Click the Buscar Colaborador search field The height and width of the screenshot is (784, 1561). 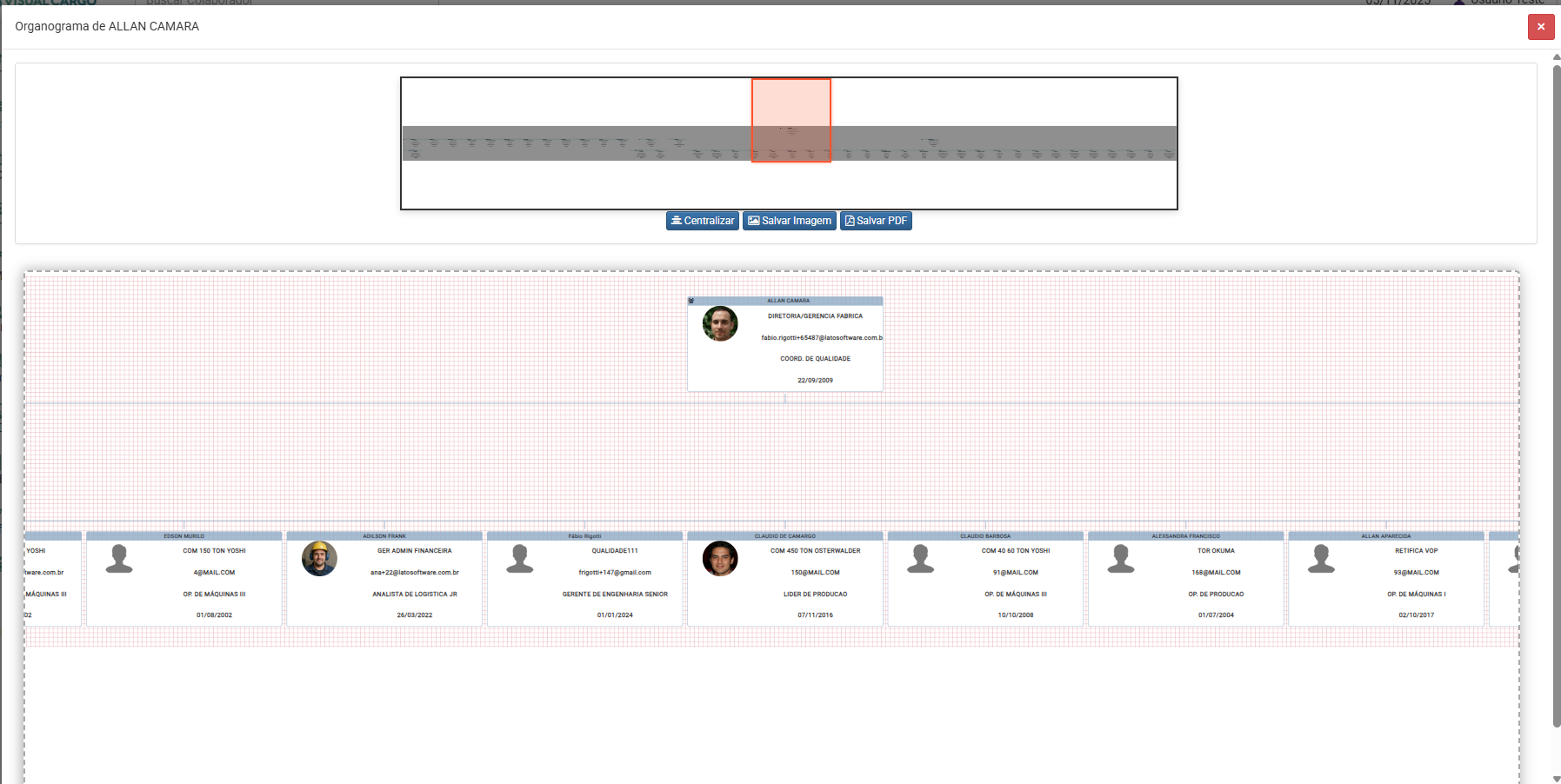[200, 2]
